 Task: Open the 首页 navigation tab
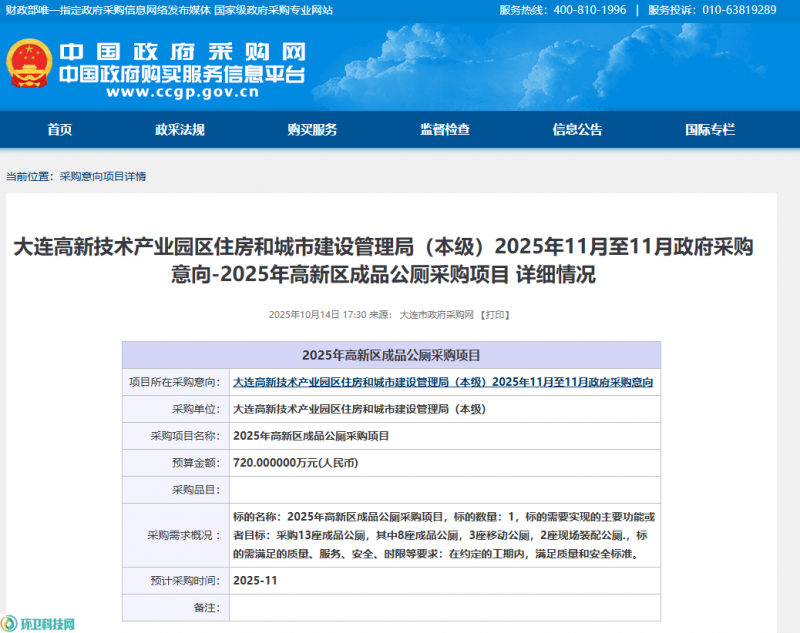click(x=60, y=130)
